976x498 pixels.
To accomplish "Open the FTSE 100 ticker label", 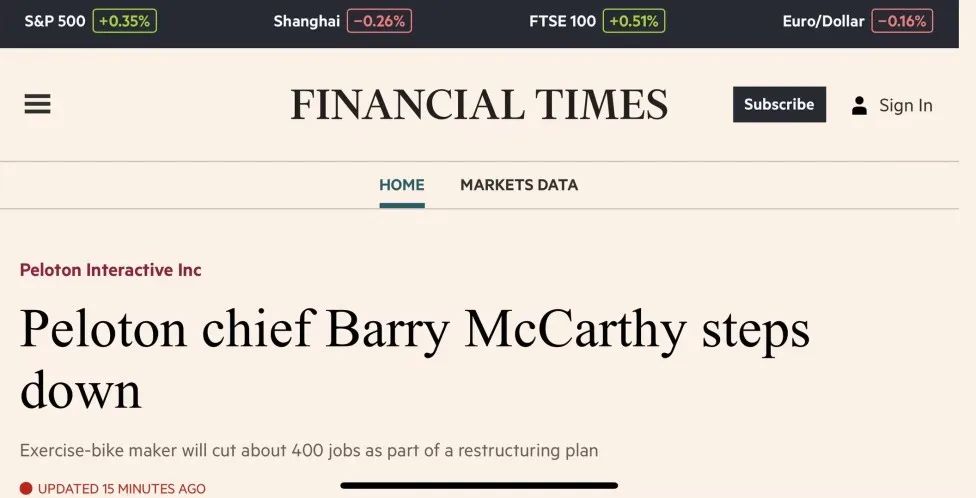I will 563,21.
